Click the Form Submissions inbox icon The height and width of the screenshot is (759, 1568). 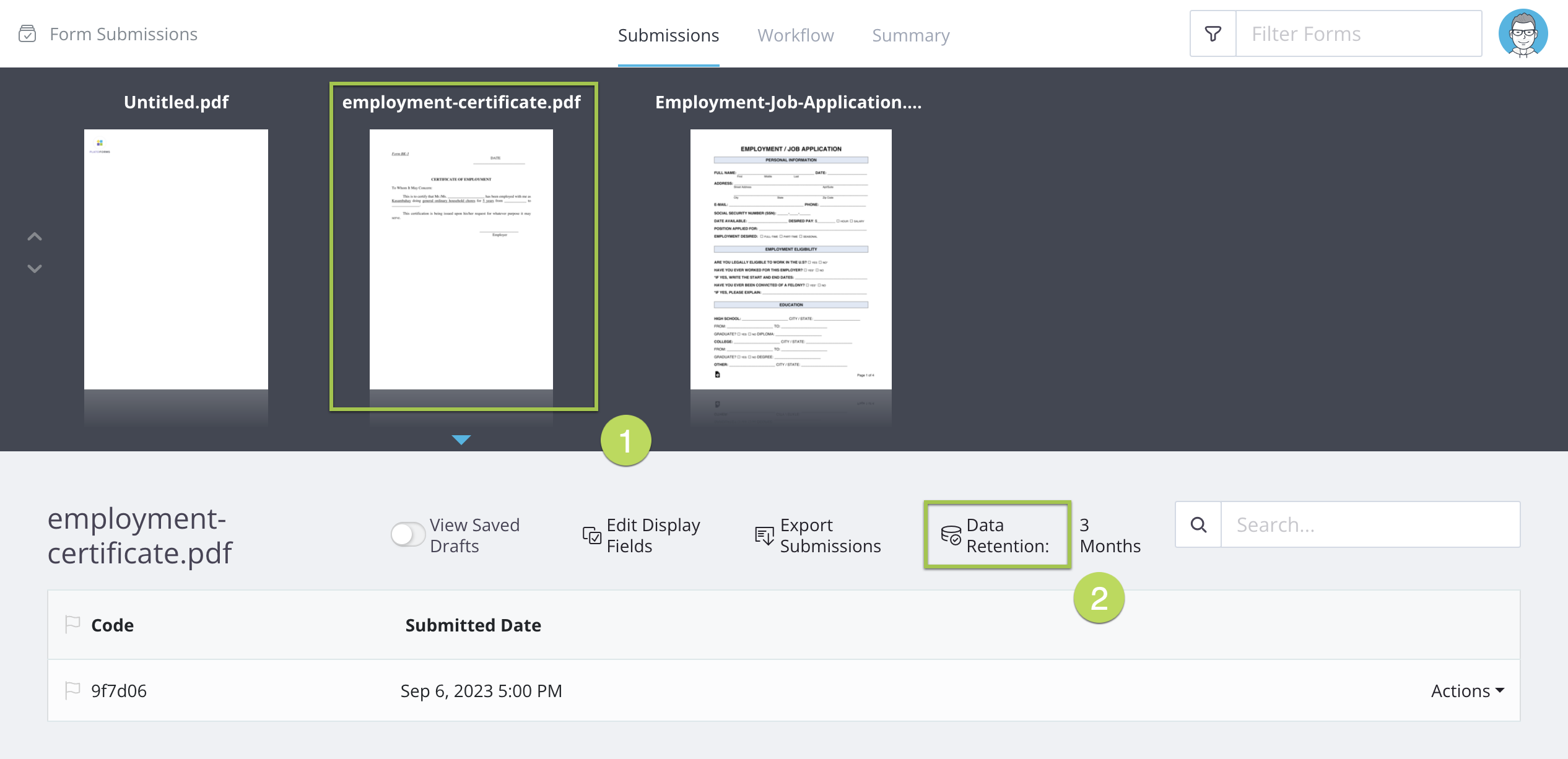pos(27,33)
